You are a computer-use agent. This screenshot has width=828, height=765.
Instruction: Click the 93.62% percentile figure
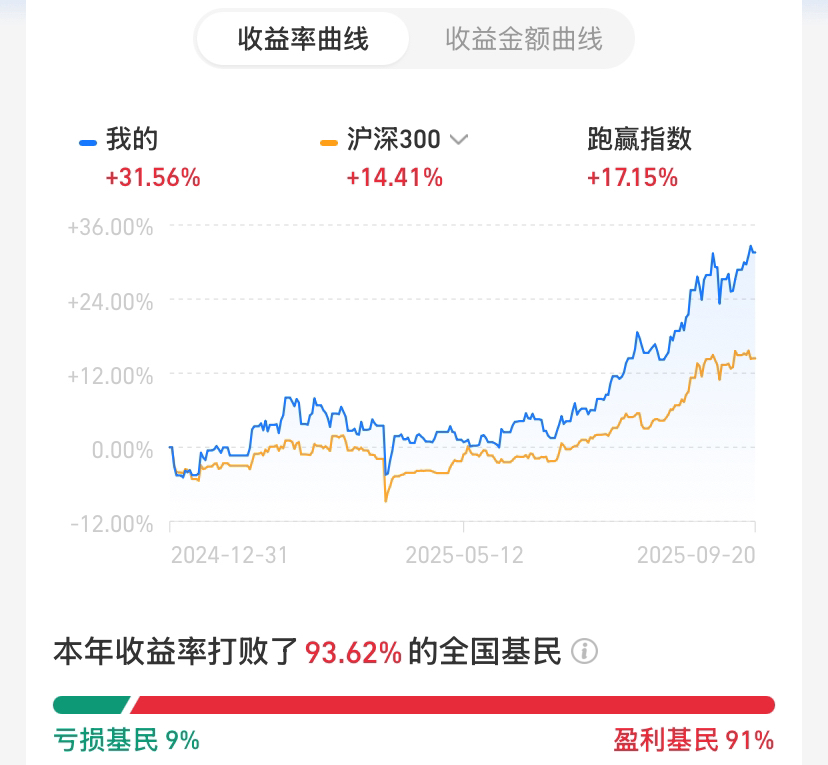353,652
